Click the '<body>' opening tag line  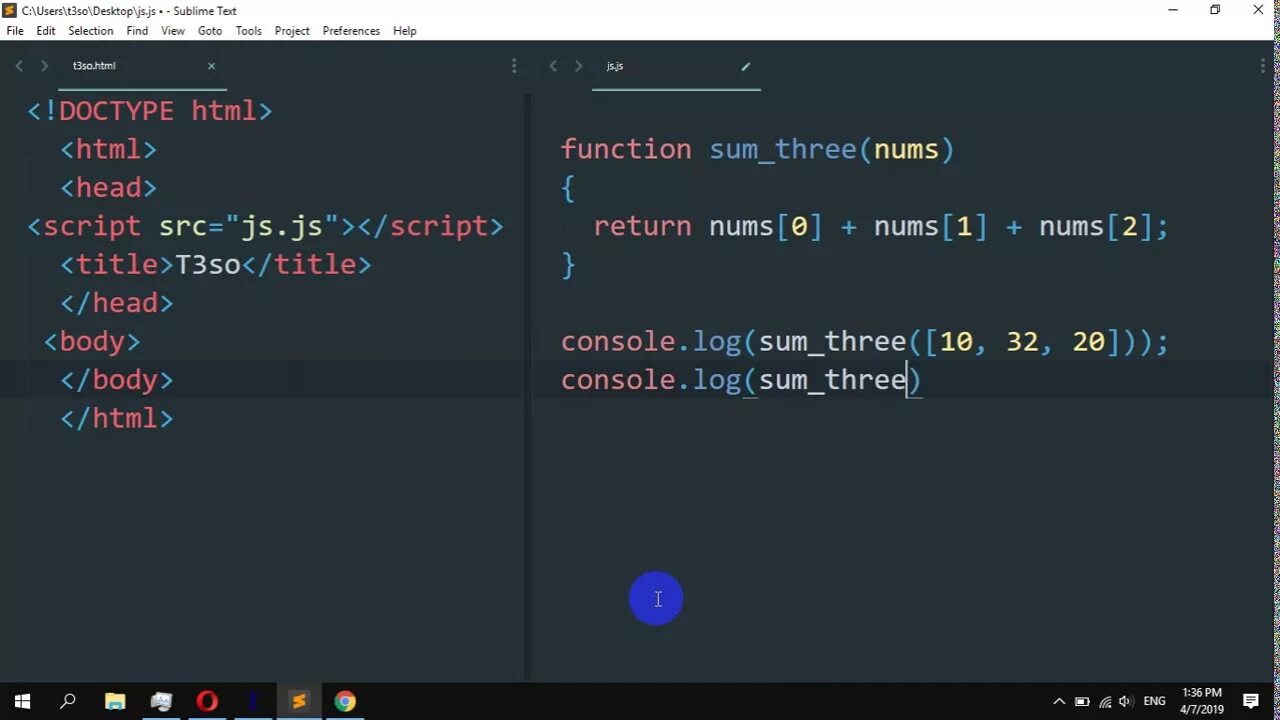click(92, 342)
